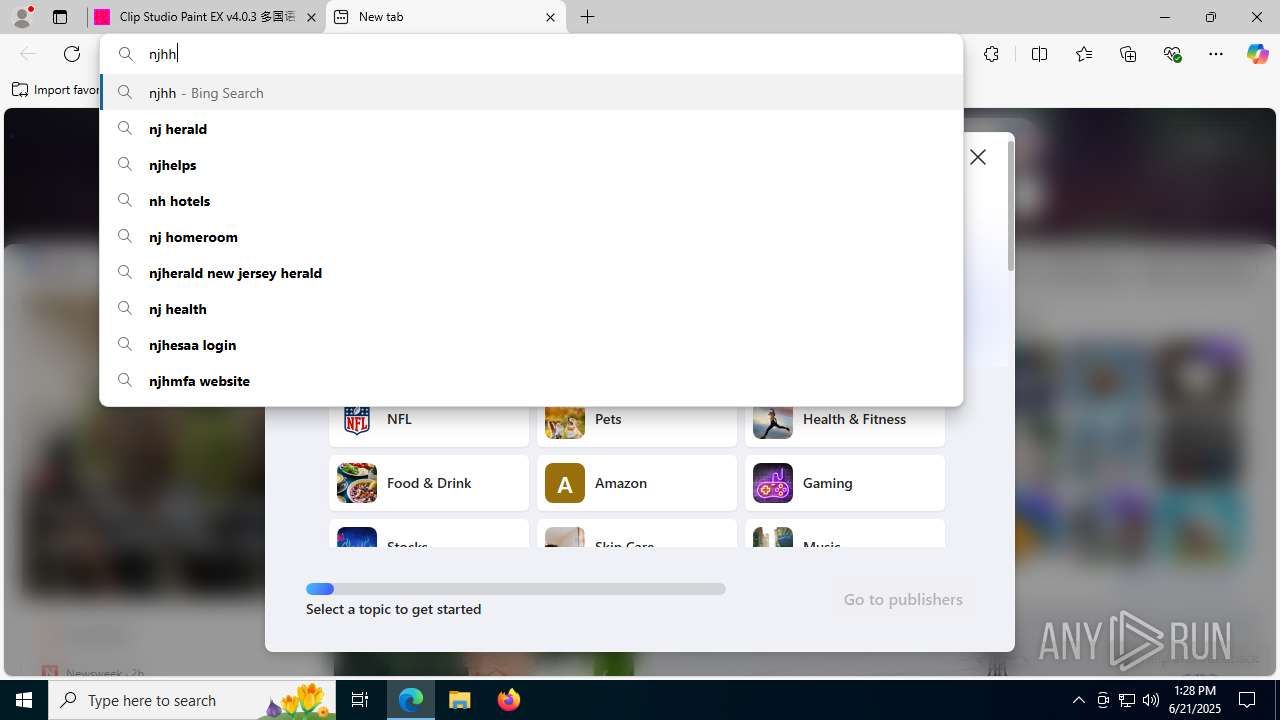Viewport: 1280px width, 720px height.
Task: Open the volume speaker icon
Action: (1150, 700)
